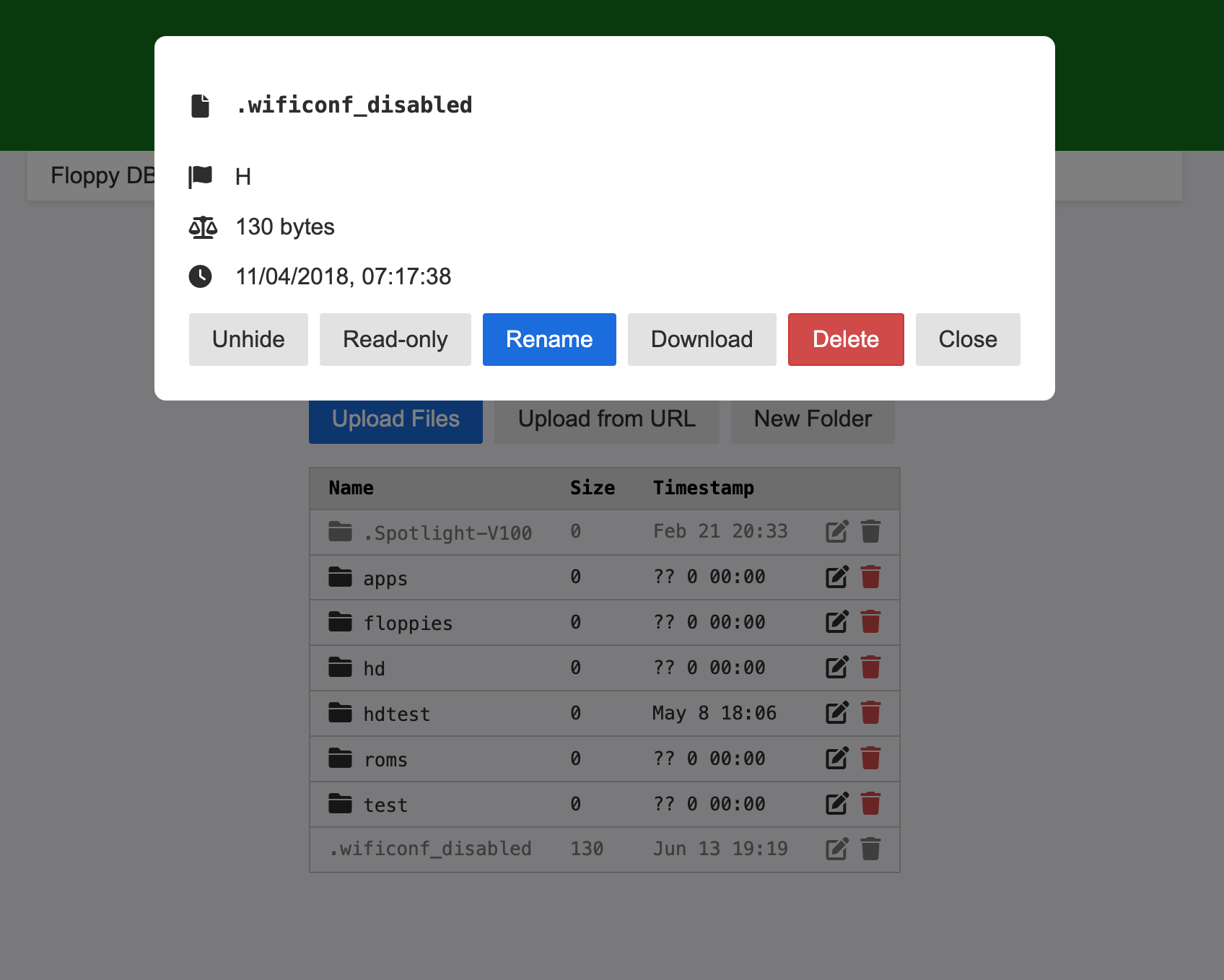This screenshot has height=980, width=1224.
Task: Click the roms folder icon
Action: pos(340,758)
